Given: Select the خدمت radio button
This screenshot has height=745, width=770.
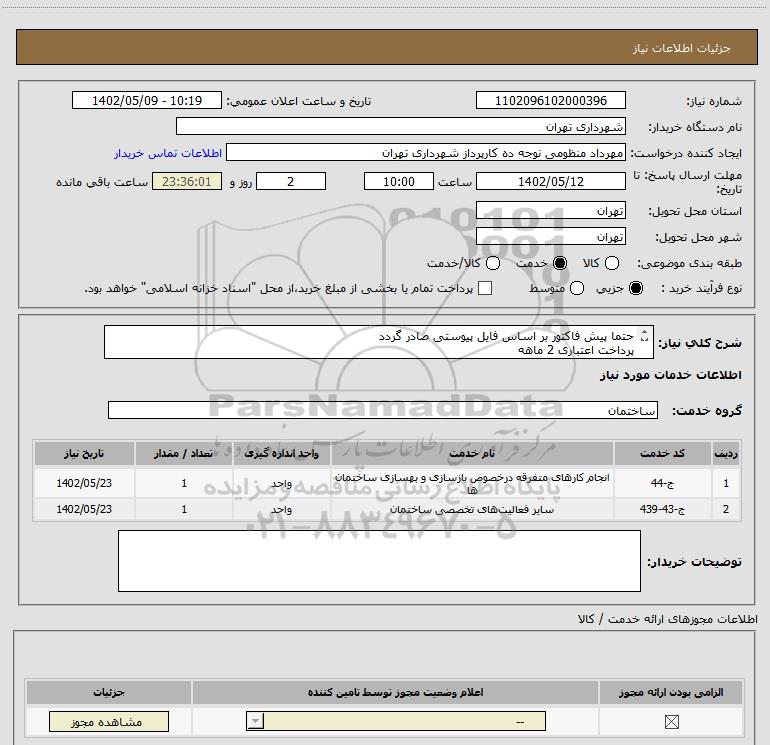Looking at the screenshot, I should [560, 263].
